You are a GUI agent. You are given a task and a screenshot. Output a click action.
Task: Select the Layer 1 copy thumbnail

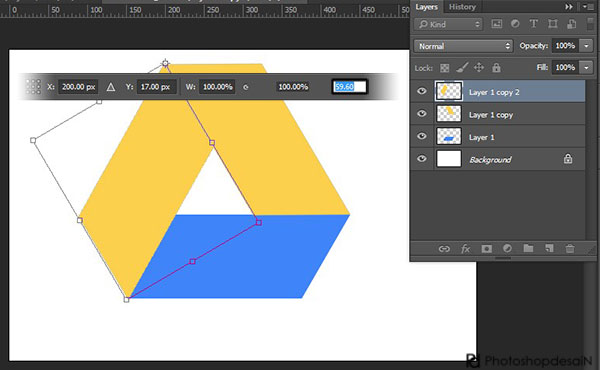(x=449, y=114)
